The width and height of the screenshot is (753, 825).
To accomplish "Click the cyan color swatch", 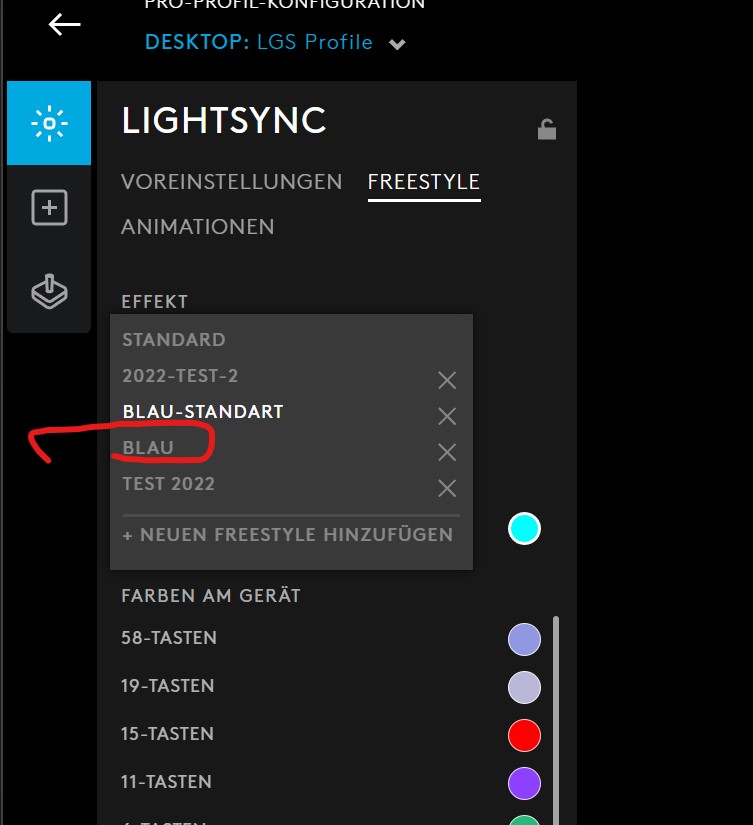I will (x=524, y=529).
